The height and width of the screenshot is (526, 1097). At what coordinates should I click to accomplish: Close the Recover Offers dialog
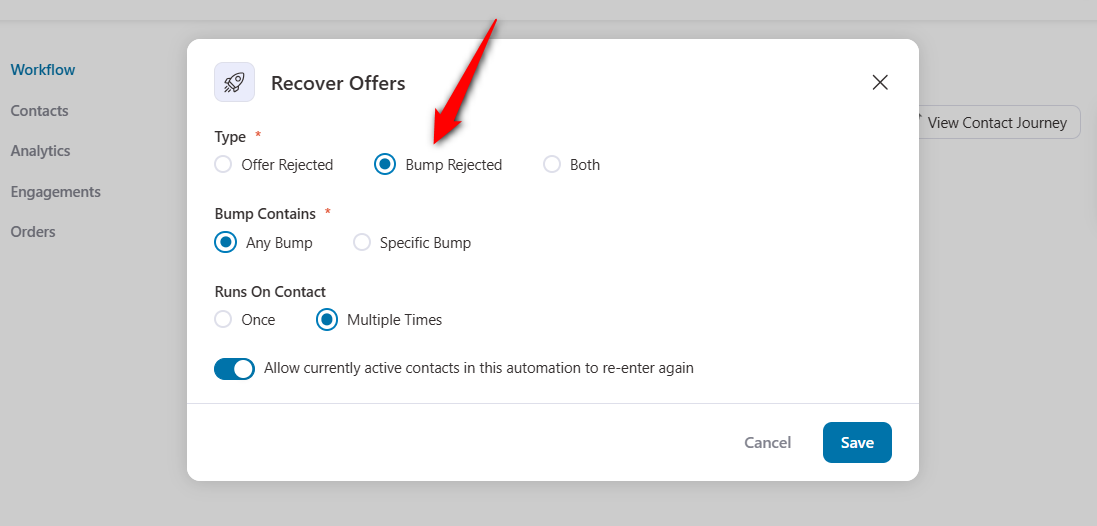(879, 83)
